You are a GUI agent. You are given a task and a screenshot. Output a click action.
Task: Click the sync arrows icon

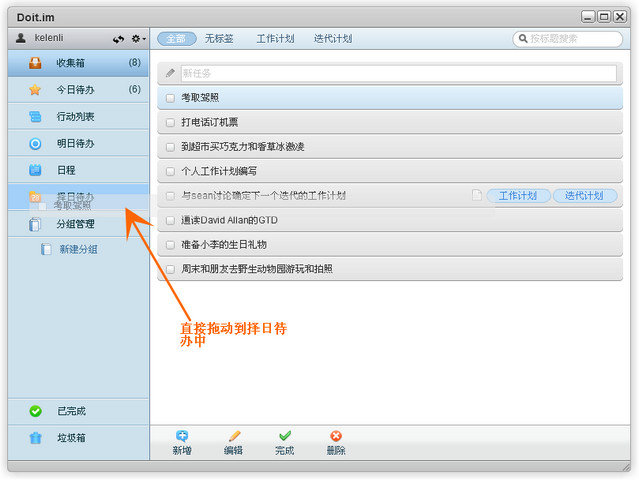119,39
